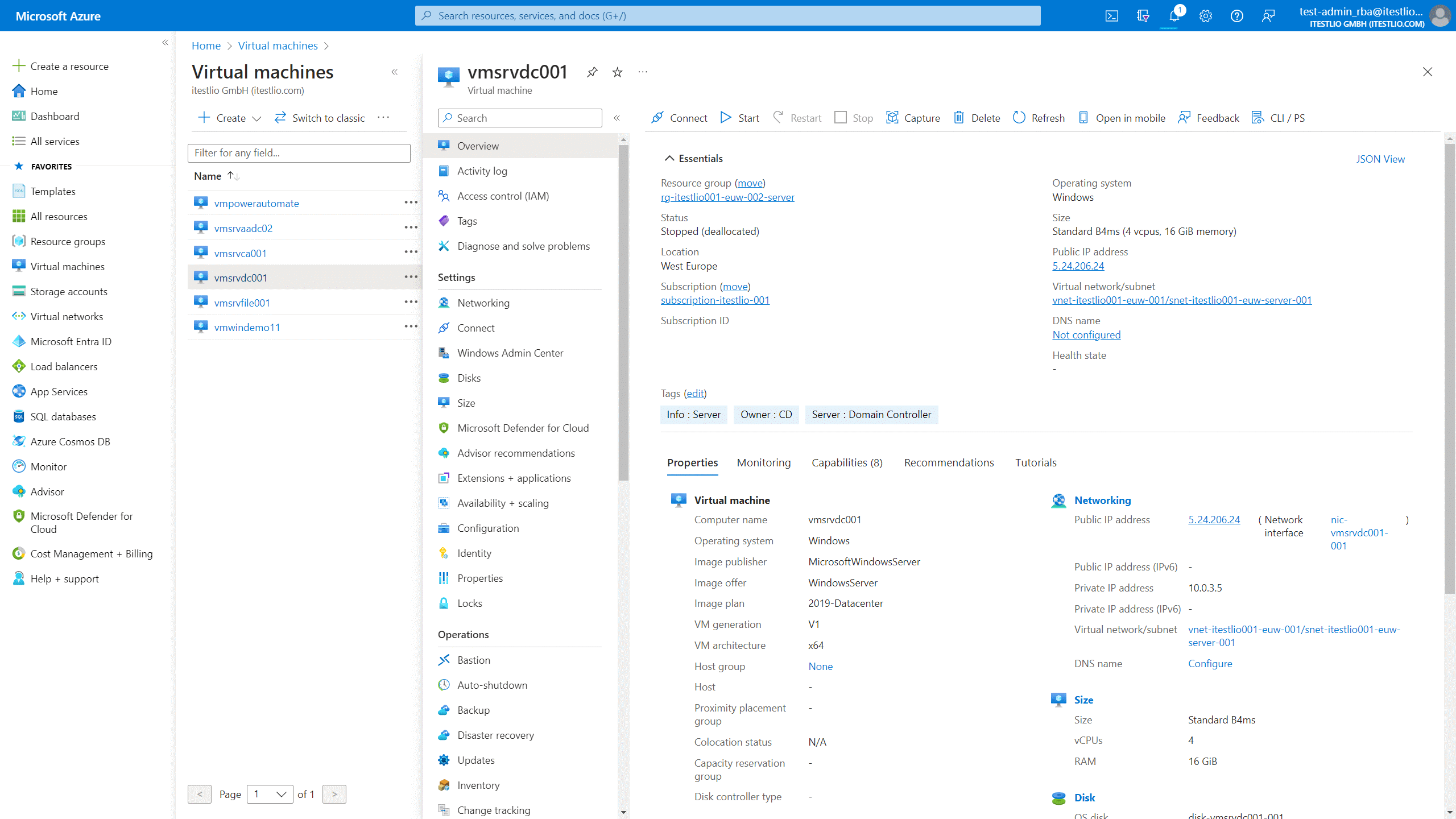Viewport: 1456px width, 819px height.
Task: Click the Virtual machines breadcrumb
Action: 278,45
